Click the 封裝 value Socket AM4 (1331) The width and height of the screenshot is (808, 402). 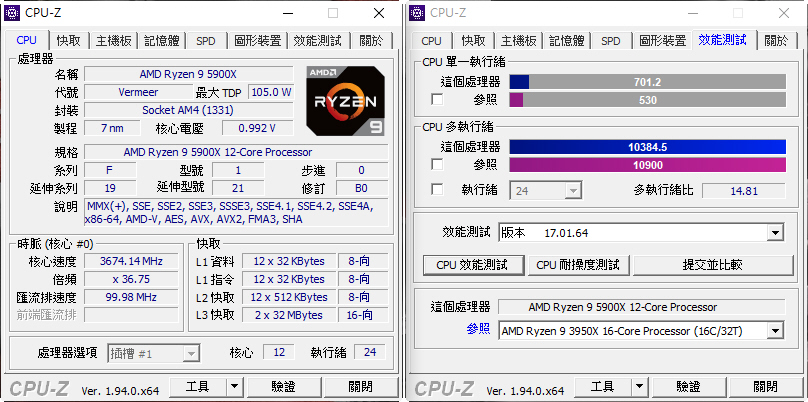(189, 110)
